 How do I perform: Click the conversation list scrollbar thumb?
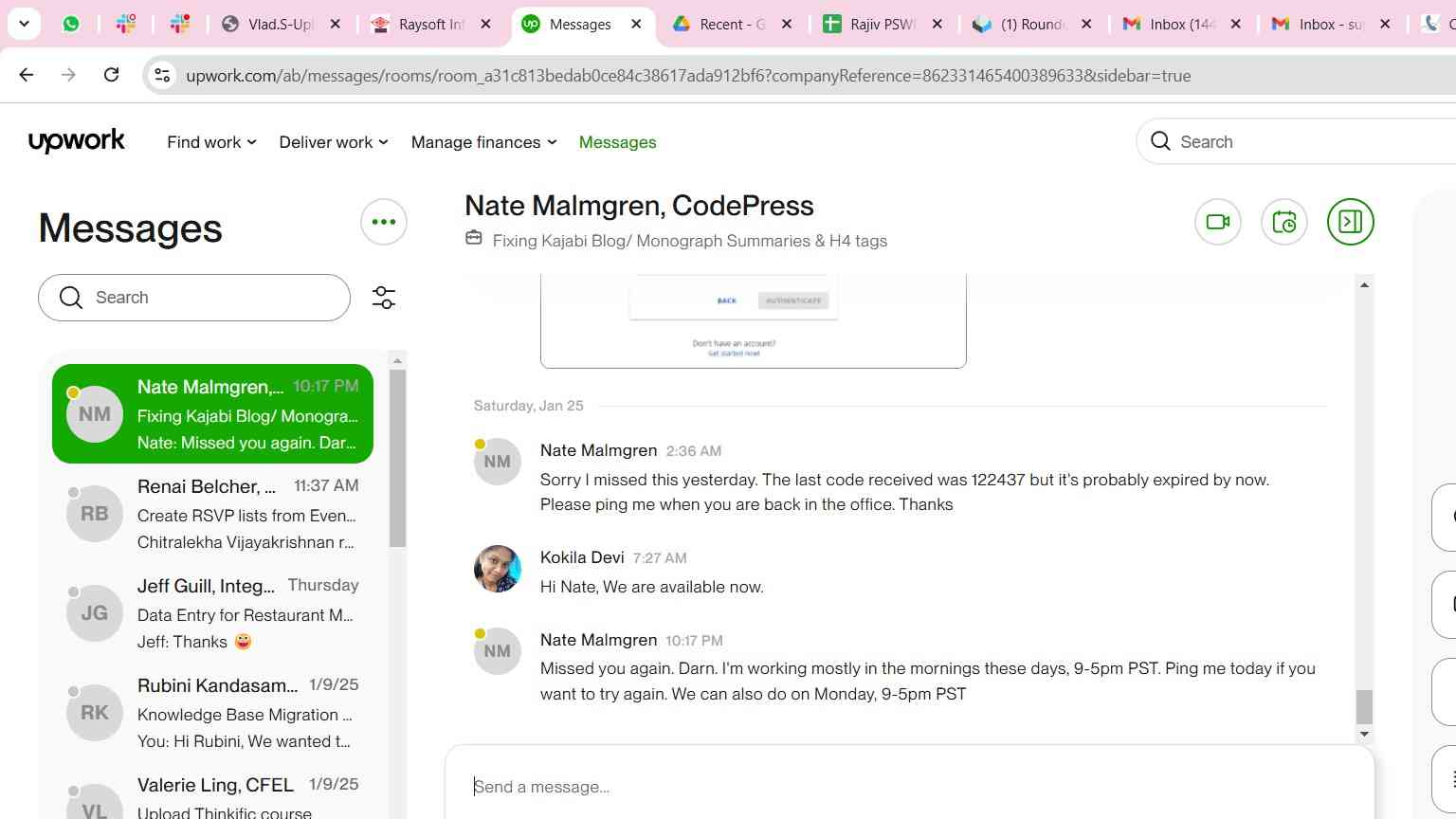397,458
